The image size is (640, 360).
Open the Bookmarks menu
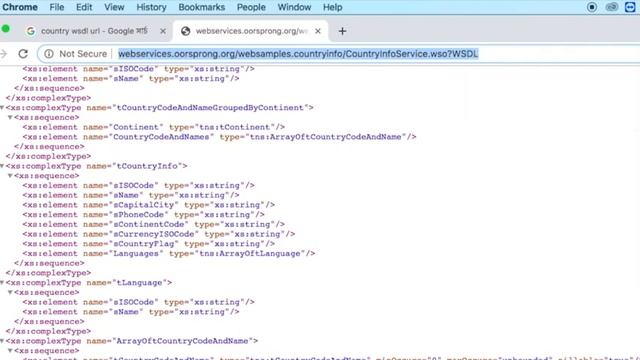(x=202, y=7)
